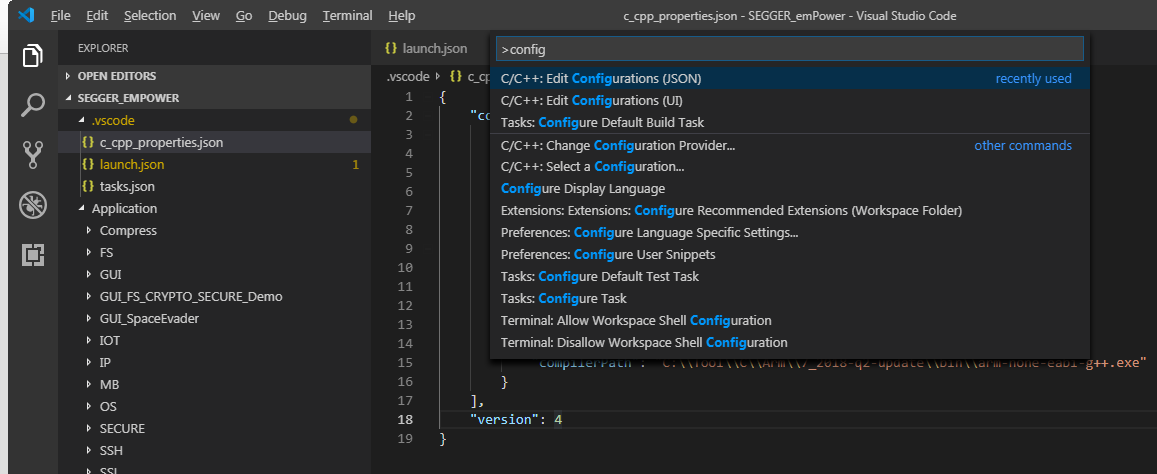Image resolution: width=1157 pixels, height=474 pixels.
Task: Choose Configure Display Language command
Action: tap(790, 189)
